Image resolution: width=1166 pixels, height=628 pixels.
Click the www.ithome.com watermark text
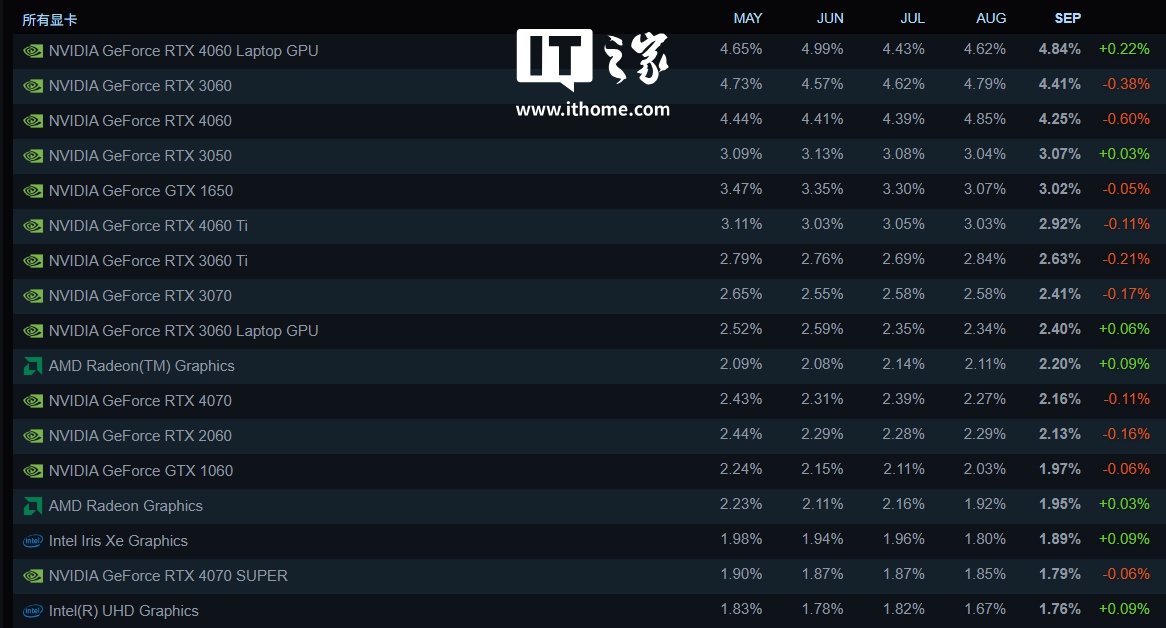click(x=593, y=110)
